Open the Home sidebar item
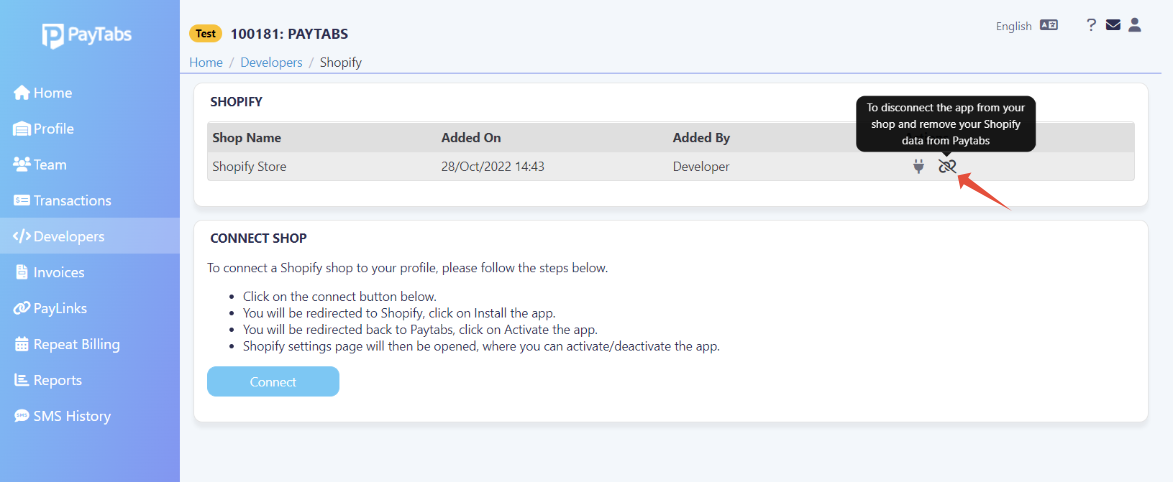 [90, 93]
